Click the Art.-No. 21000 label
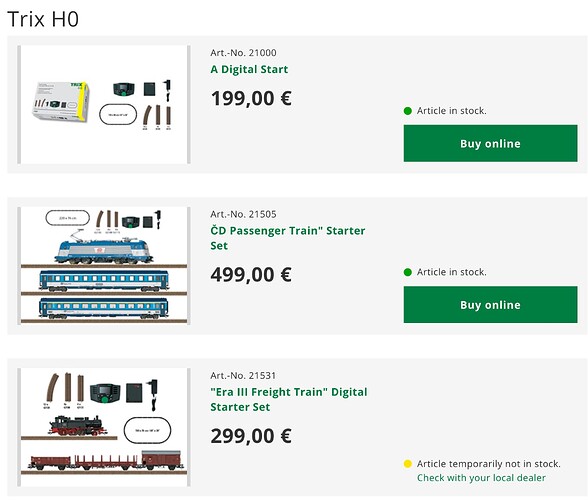Image resolution: width=588 pixels, height=500 pixels. [x=243, y=53]
